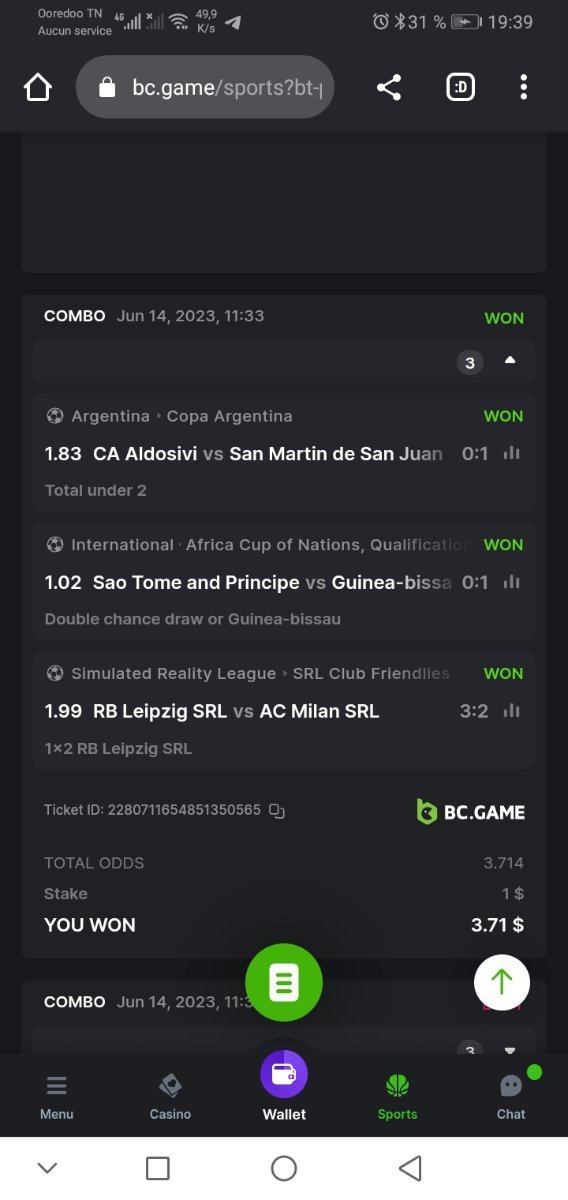Share the current page via share icon
This screenshot has height=1200, width=568.
389,88
